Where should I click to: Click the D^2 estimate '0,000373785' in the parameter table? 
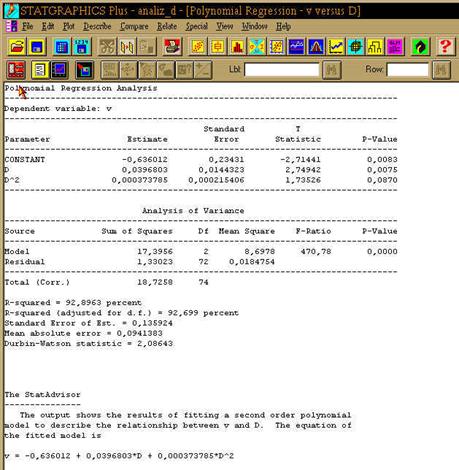tap(140, 180)
